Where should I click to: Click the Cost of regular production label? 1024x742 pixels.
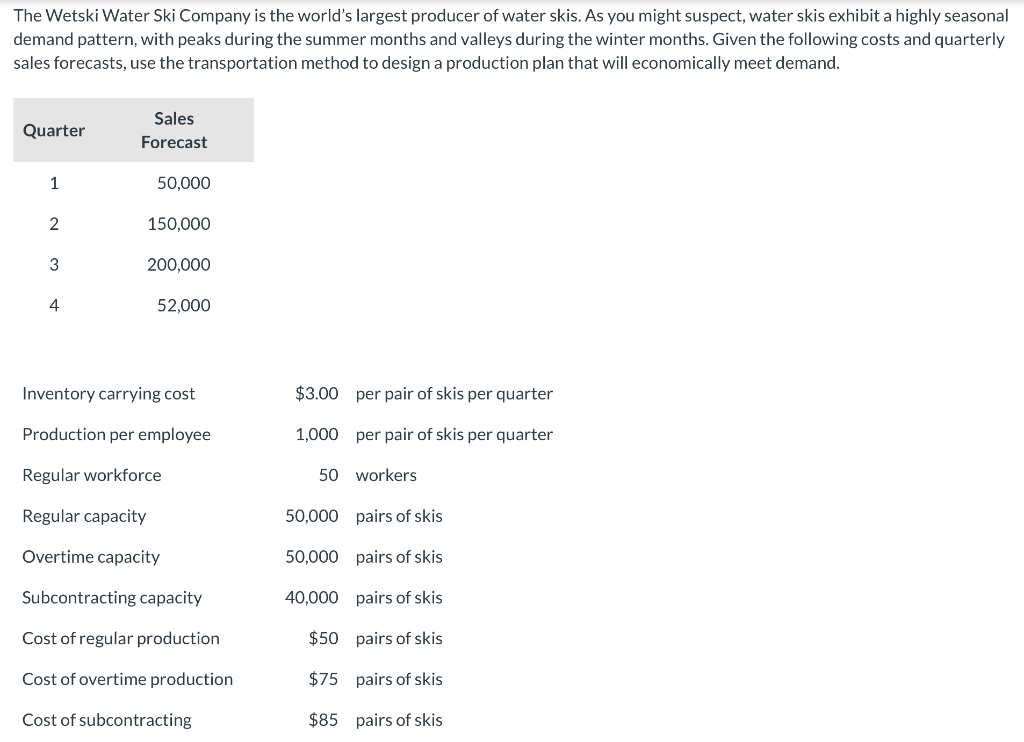coord(121,639)
